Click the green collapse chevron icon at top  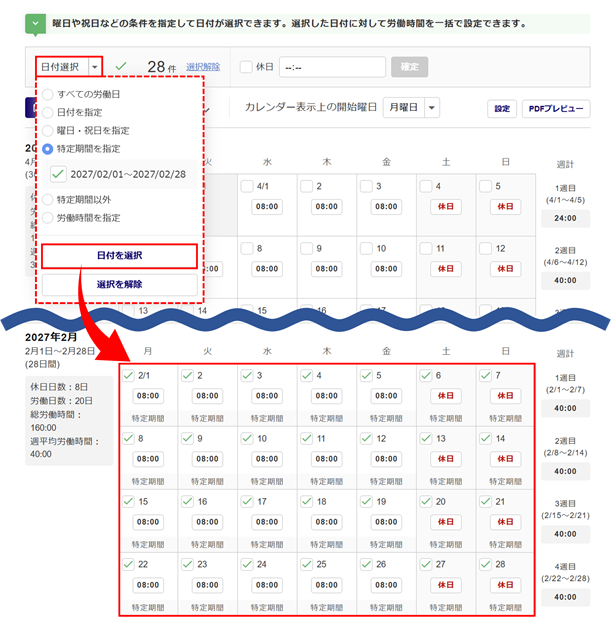coord(36,21)
